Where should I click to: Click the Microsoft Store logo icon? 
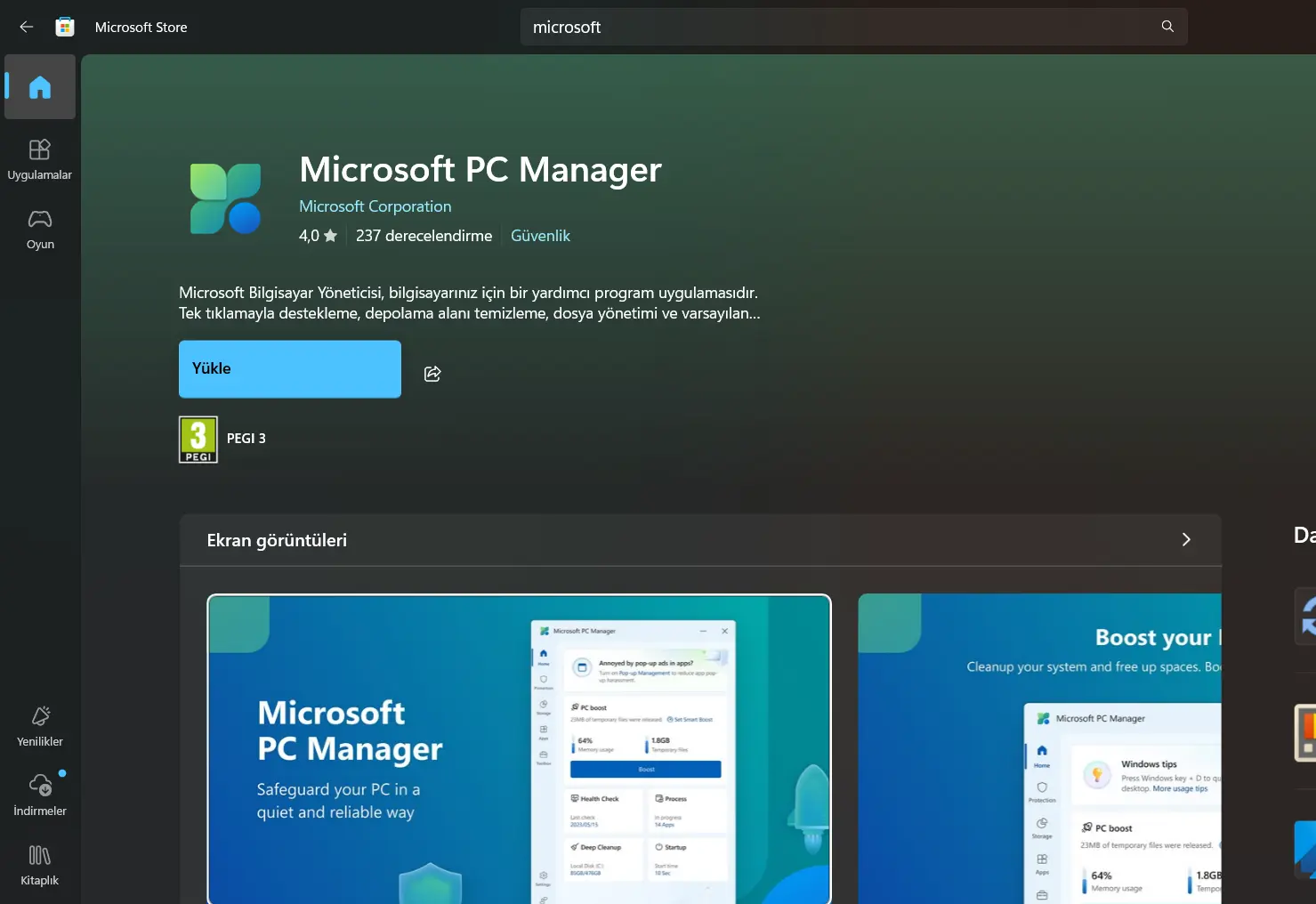(x=65, y=27)
